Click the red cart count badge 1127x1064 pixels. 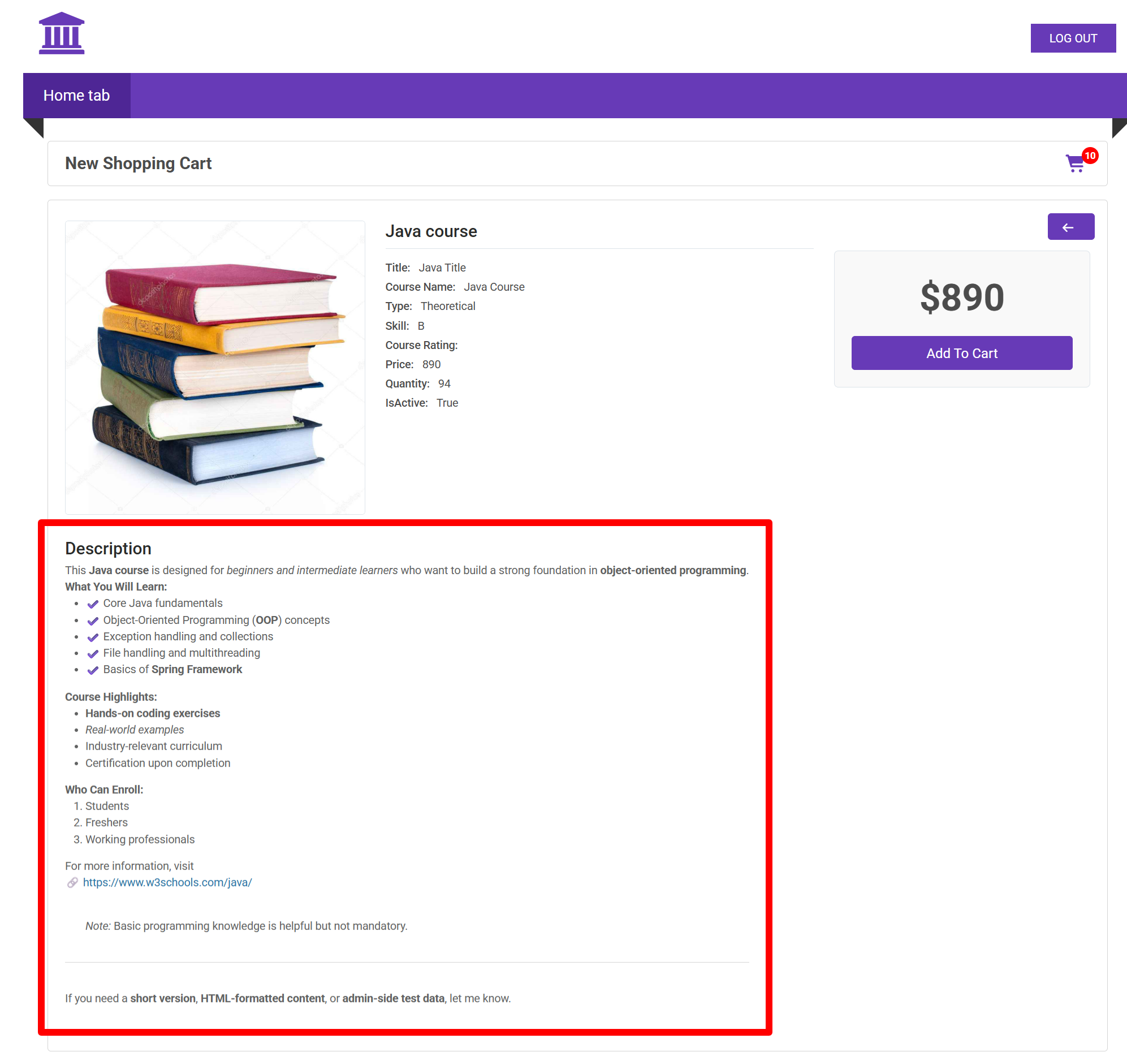click(1090, 156)
